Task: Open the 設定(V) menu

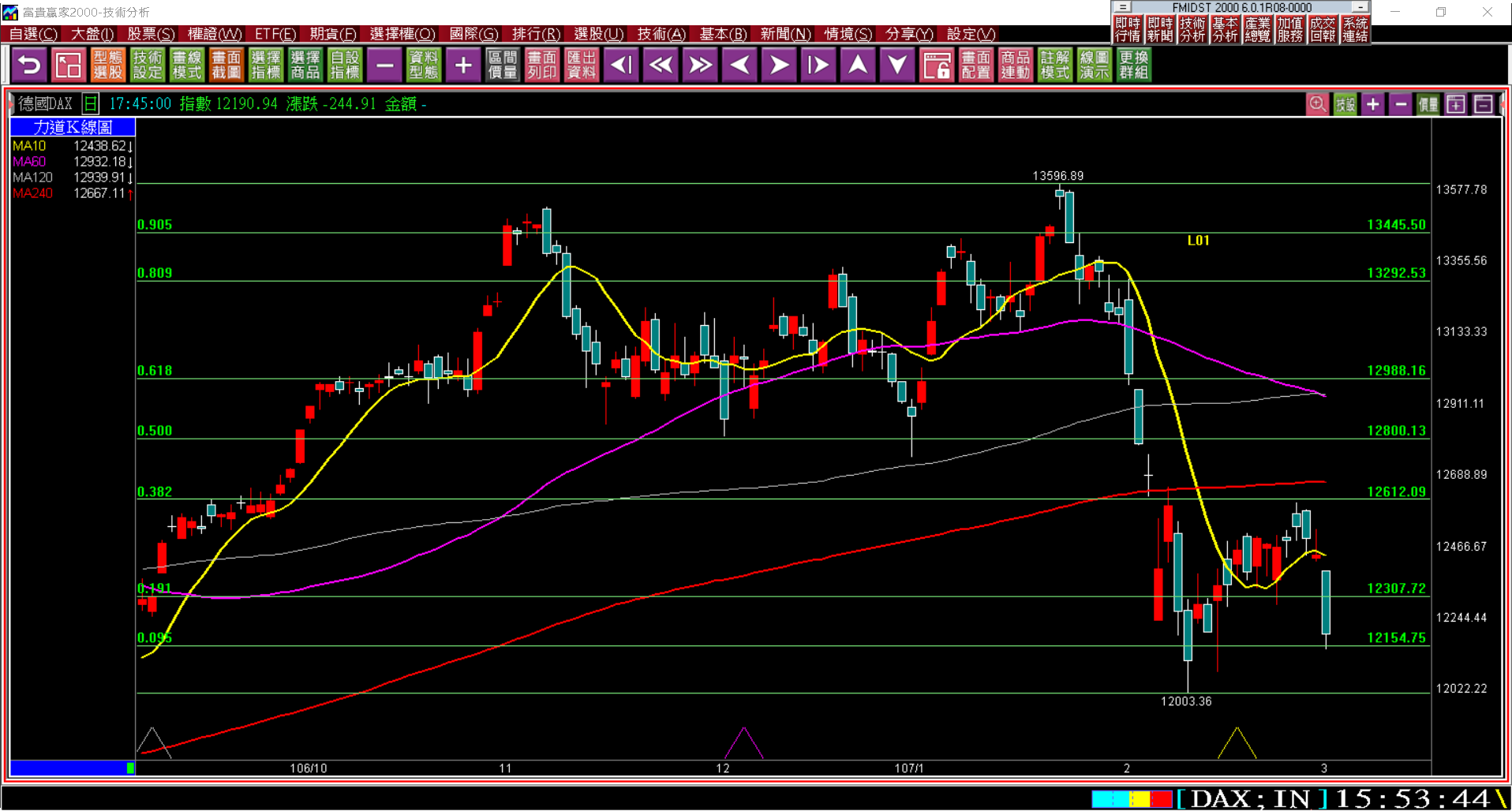Action: tap(971, 34)
